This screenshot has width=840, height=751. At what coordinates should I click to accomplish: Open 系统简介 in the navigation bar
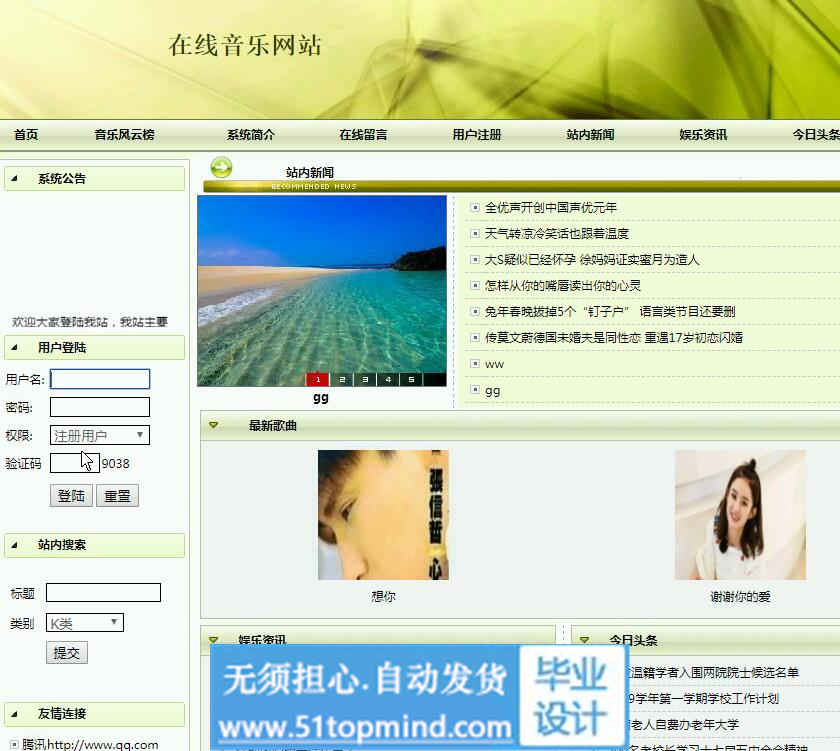coord(250,134)
